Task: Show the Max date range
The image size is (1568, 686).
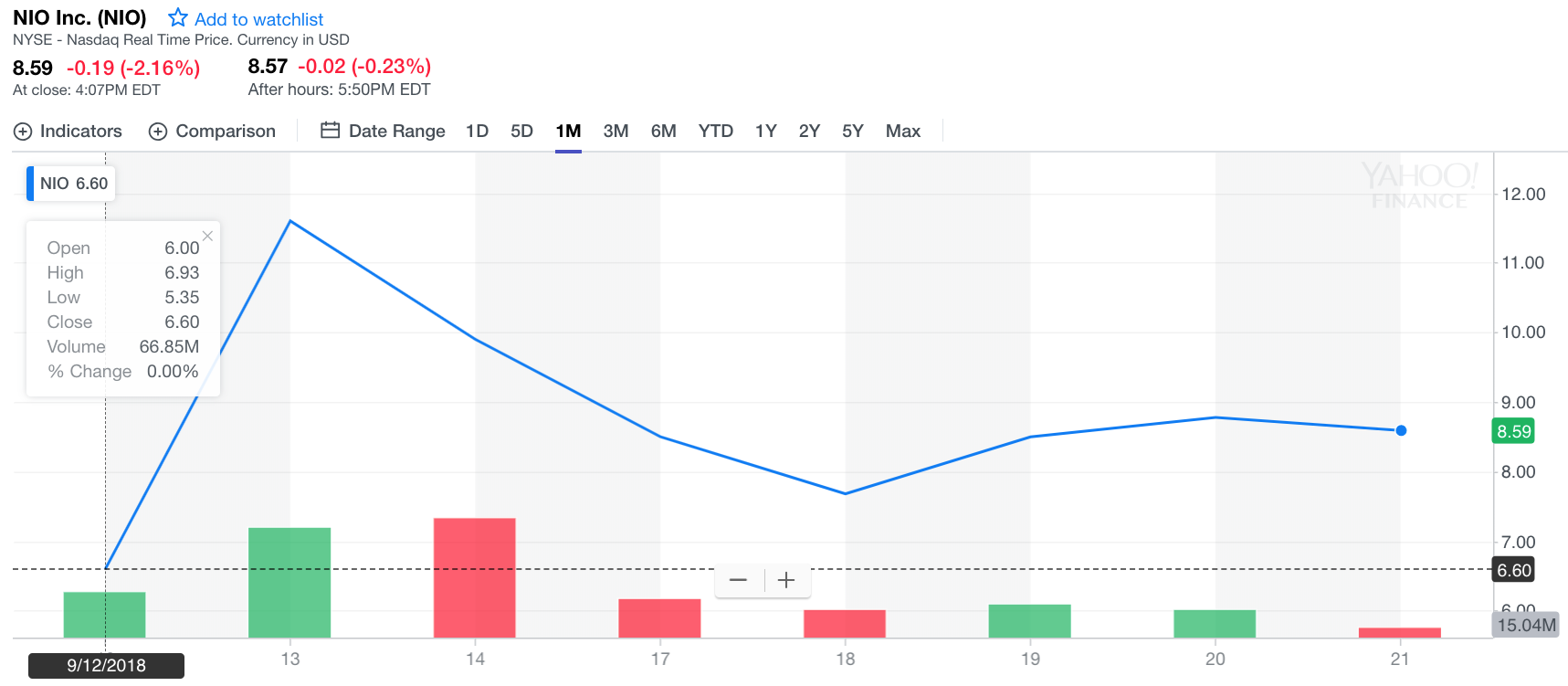Action: [902, 131]
